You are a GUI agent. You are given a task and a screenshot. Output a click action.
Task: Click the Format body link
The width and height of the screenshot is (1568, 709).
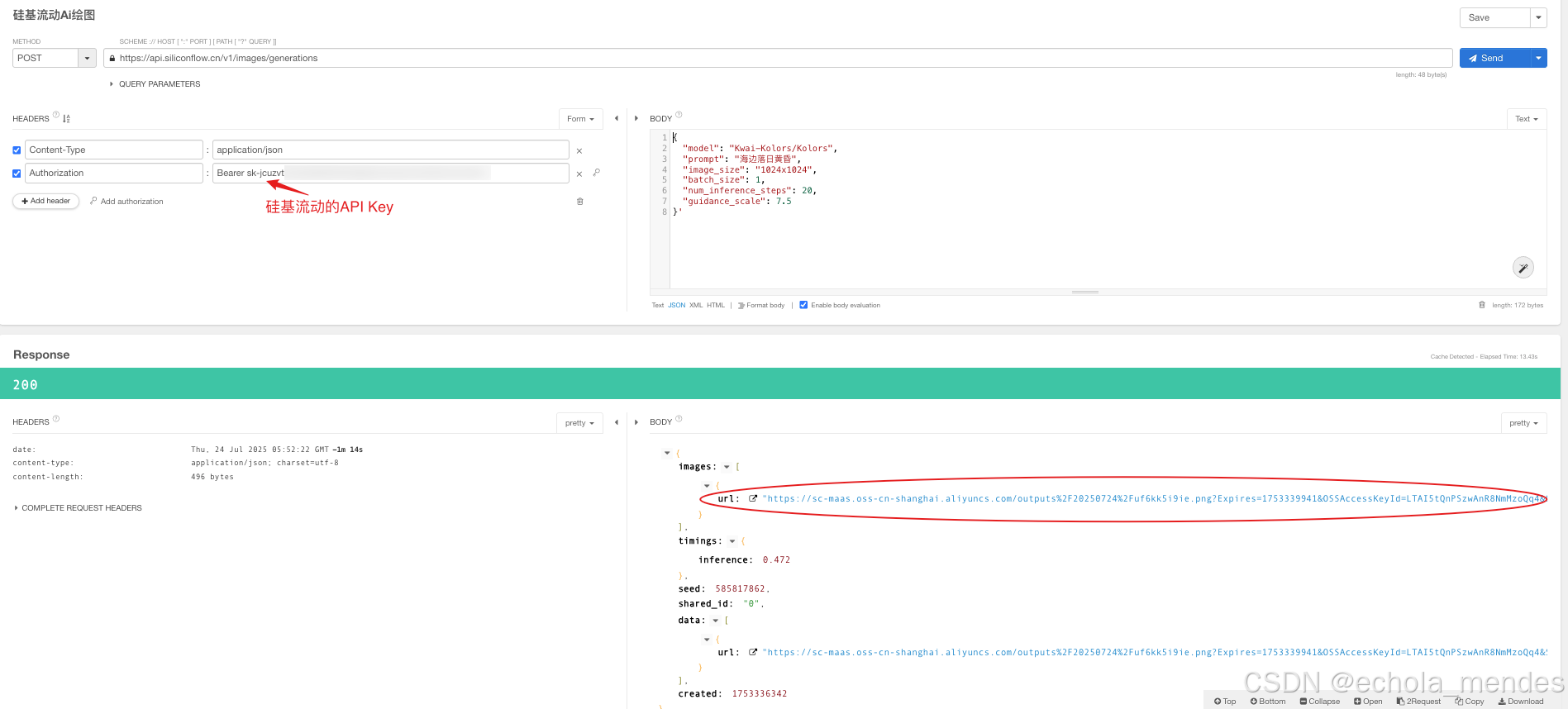tap(761, 306)
